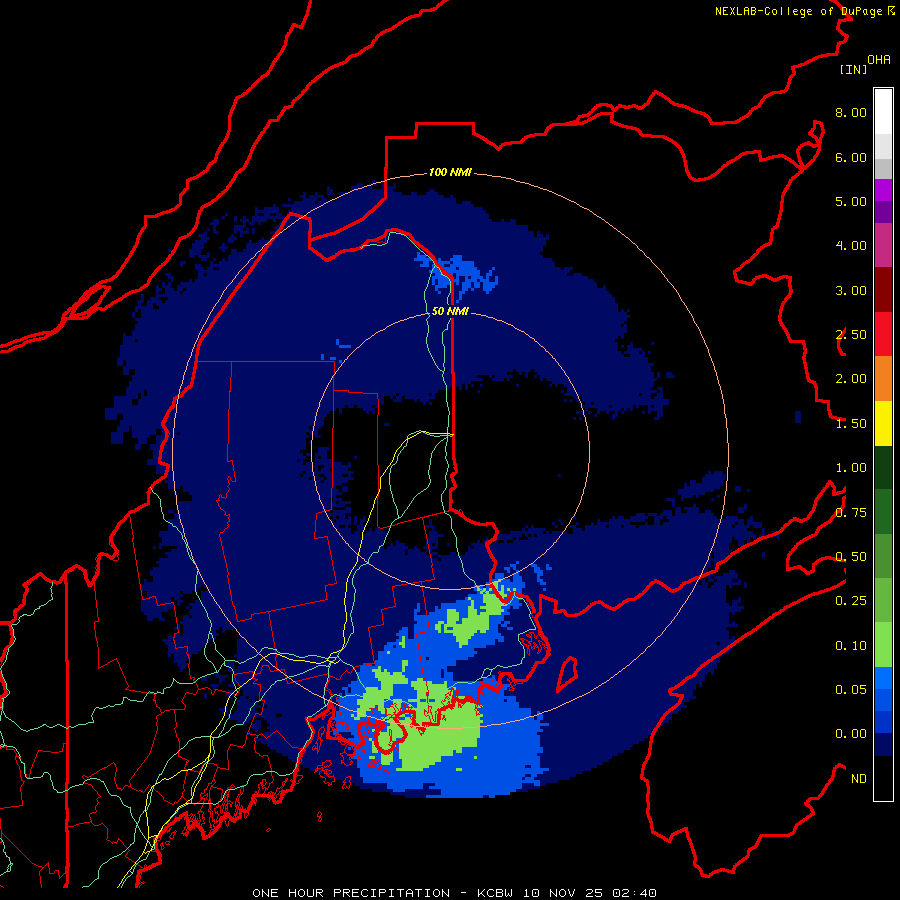The width and height of the screenshot is (900, 900).
Task: Click the 0.75 legend value
Action: coord(851,513)
